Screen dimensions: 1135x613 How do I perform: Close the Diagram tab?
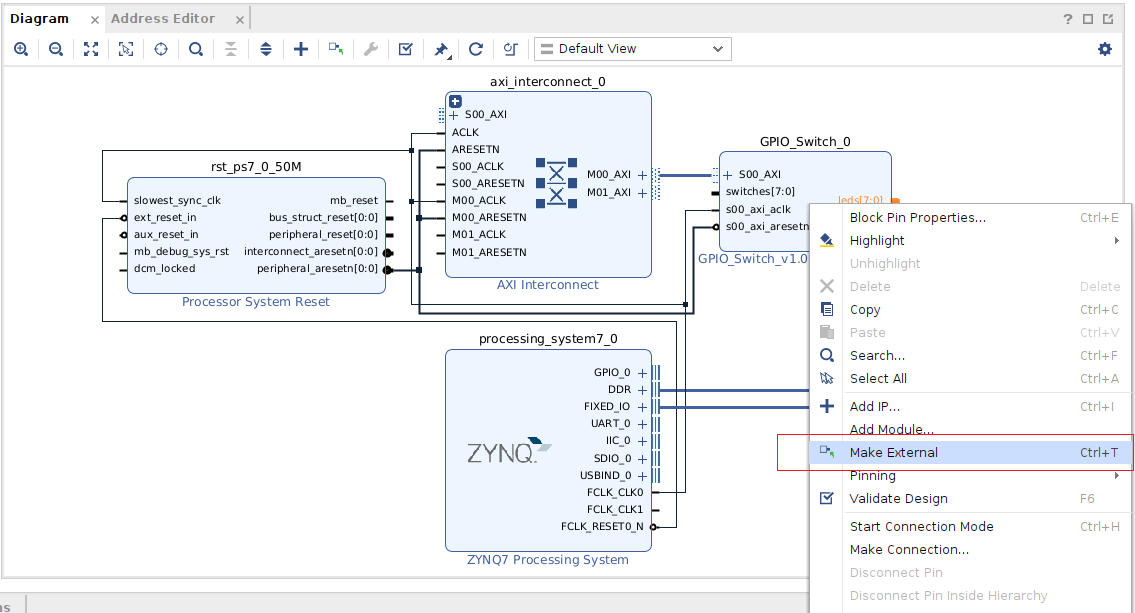click(x=94, y=20)
